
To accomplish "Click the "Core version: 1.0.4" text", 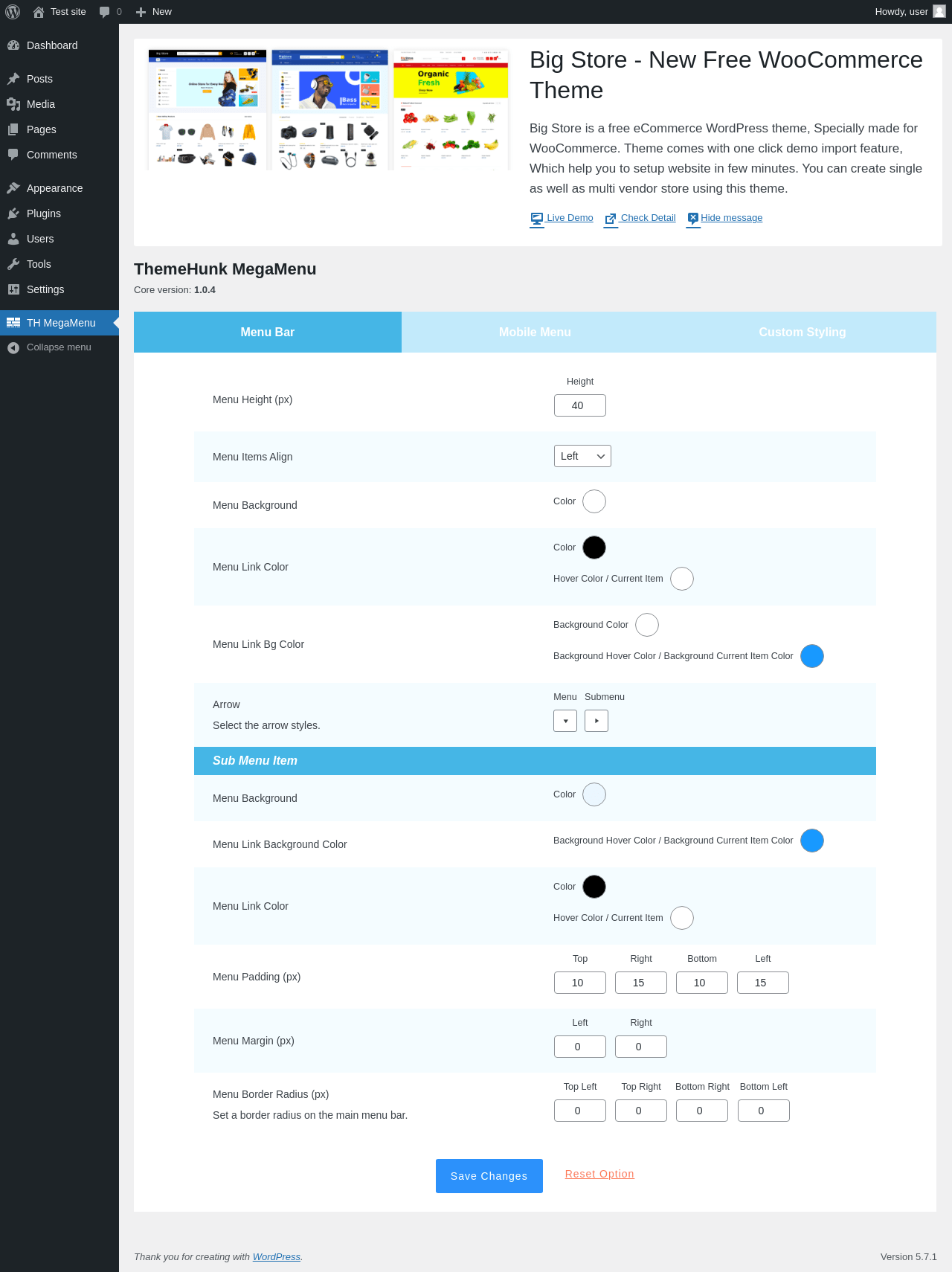I will [175, 290].
